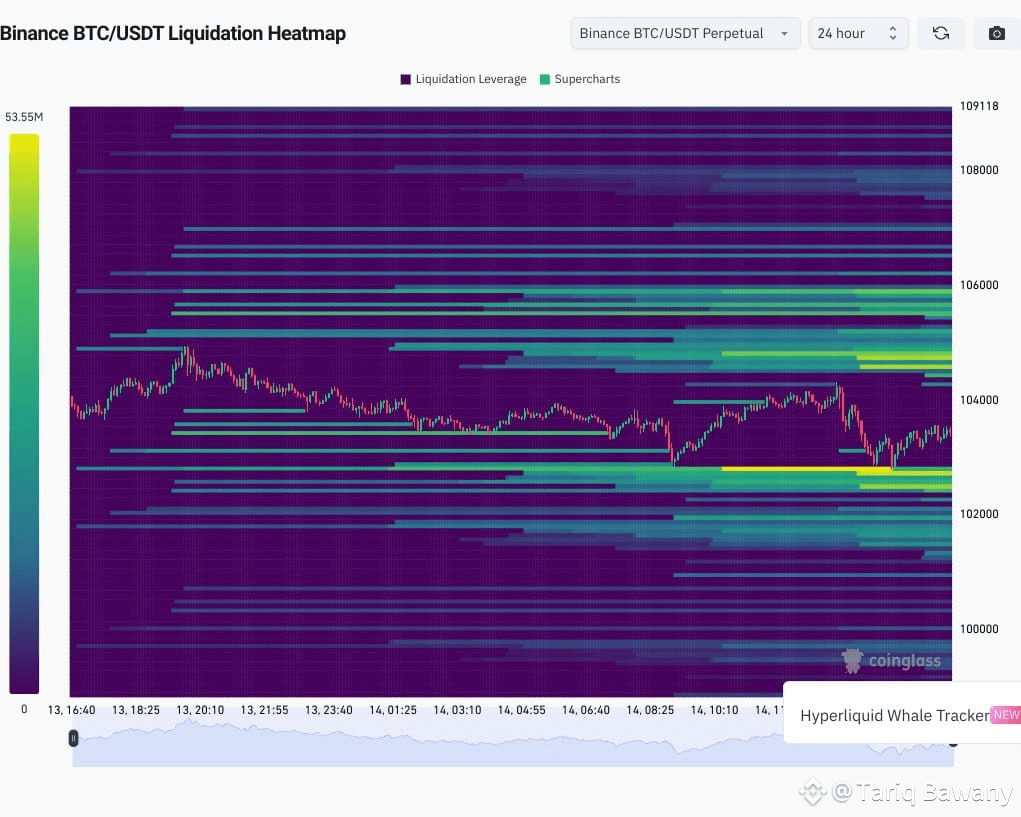The image size is (1021, 817).
Task: Take a screenshot using the camera icon
Action: [996, 33]
